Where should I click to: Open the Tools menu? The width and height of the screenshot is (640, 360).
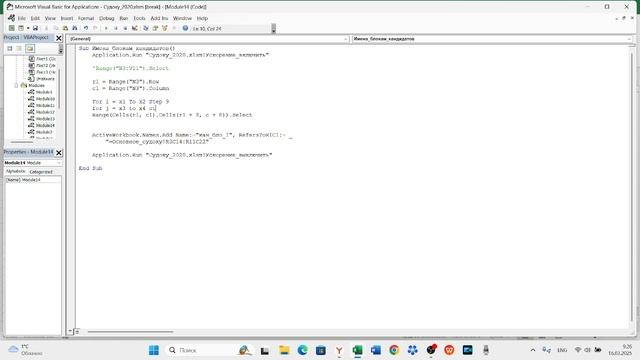click(139, 18)
